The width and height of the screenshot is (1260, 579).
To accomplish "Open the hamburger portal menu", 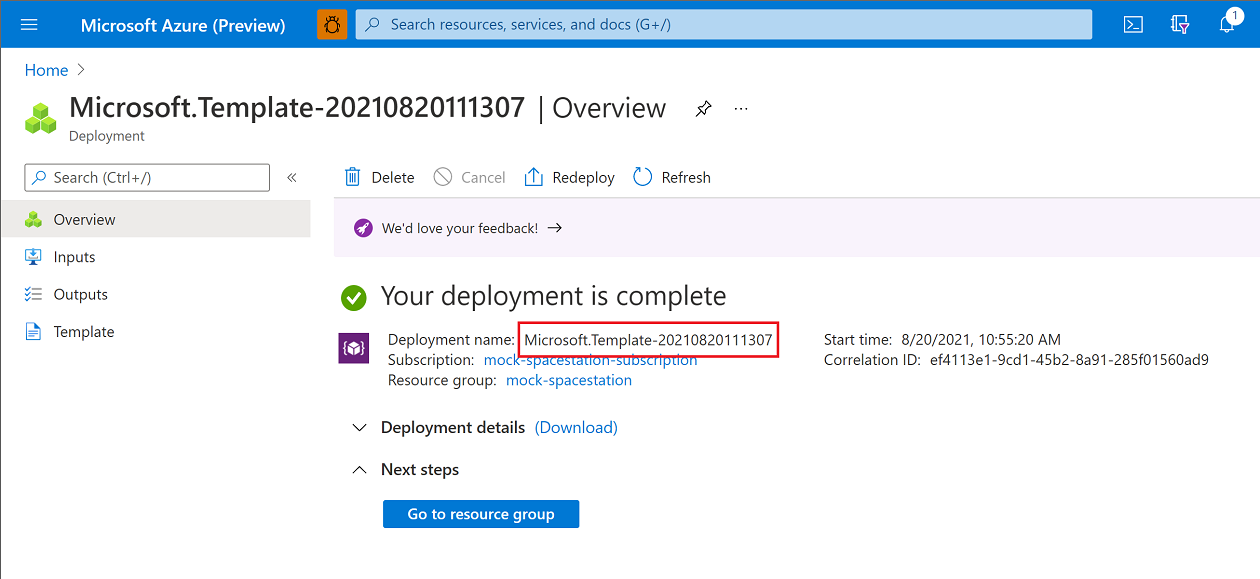I will [x=29, y=25].
